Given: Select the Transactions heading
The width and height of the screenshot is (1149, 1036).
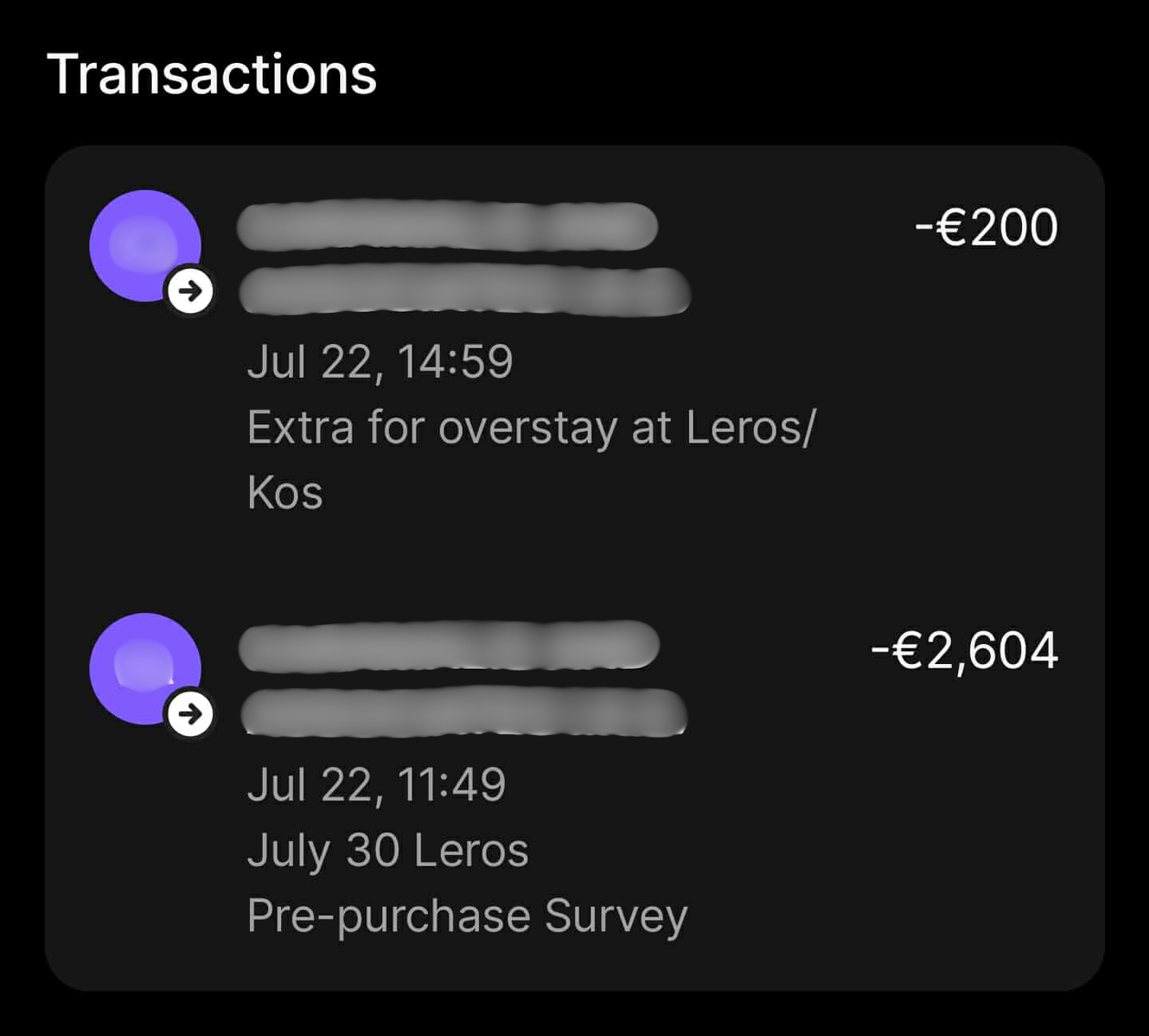Looking at the screenshot, I should [212, 75].
